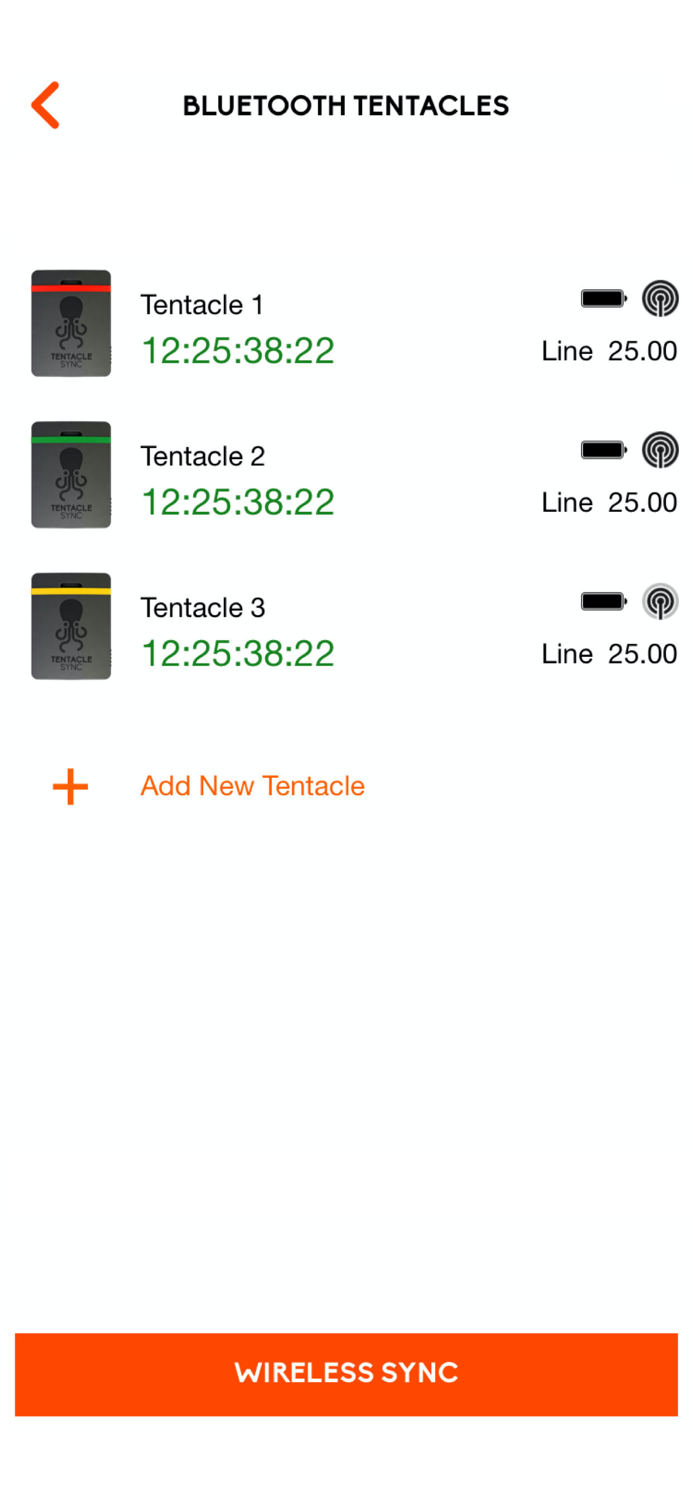Open the Bluetooth Tentacles screen title
The width and height of the screenshot is (693, 1500).
tap(346, 105)
